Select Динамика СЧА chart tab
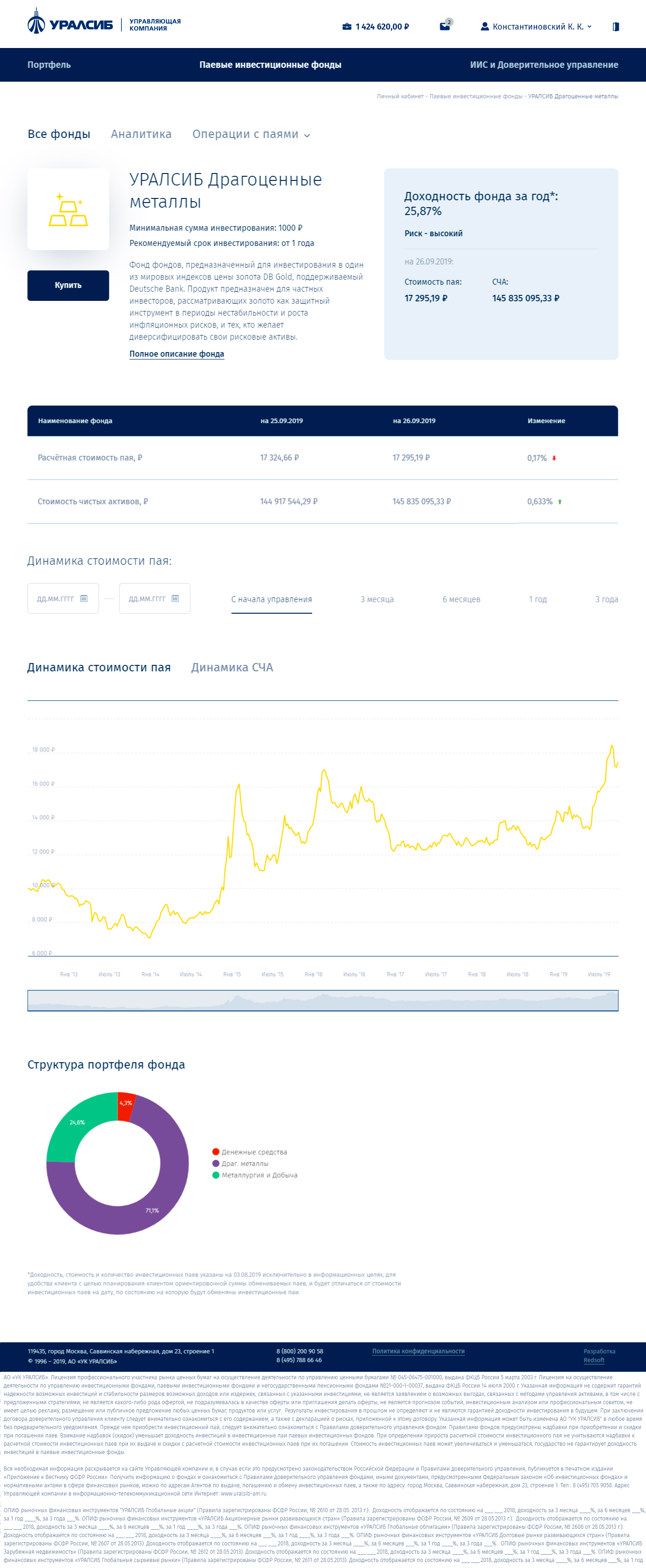 232,667
